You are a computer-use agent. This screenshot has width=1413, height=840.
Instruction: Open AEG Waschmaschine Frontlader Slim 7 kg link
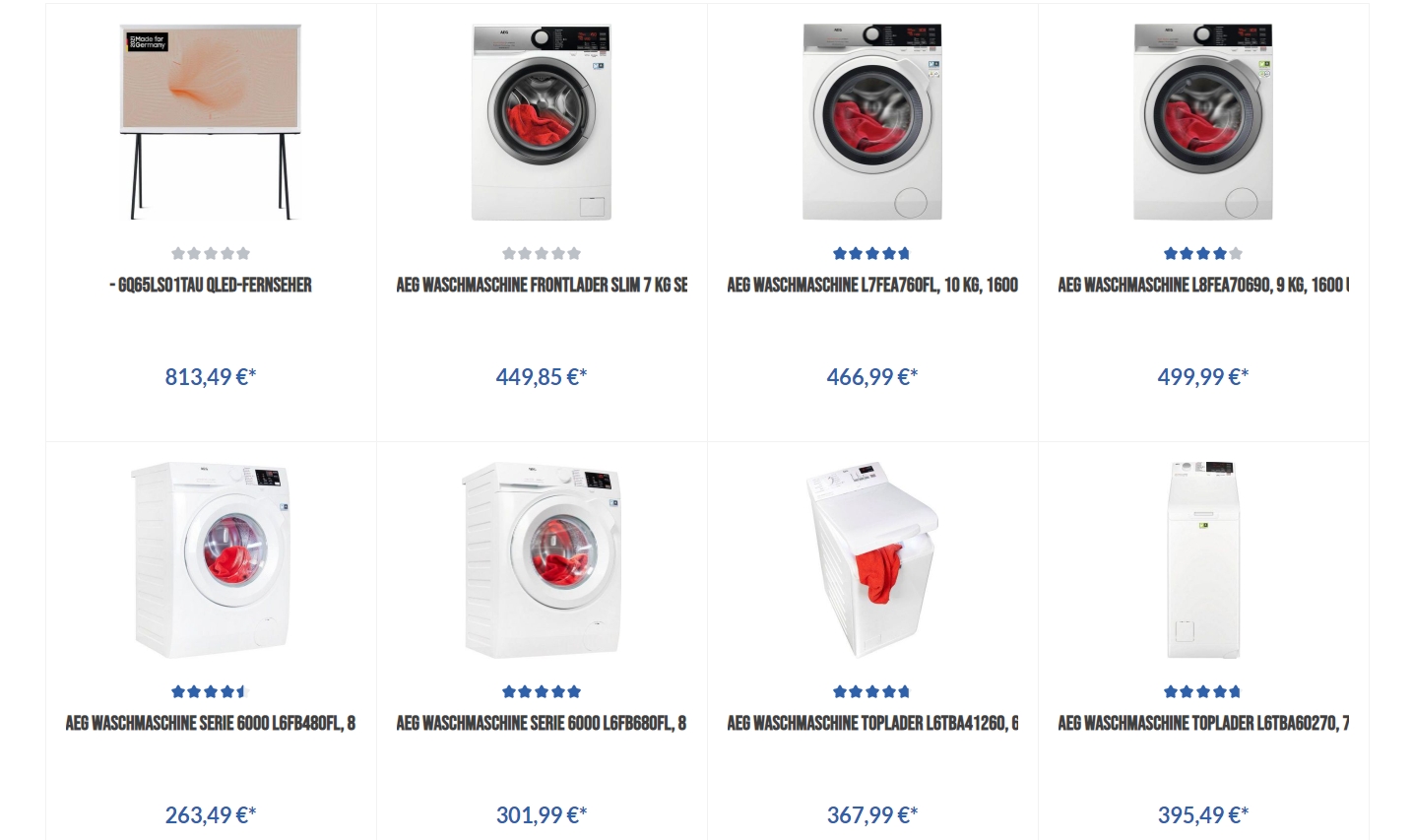coord(542,285)
